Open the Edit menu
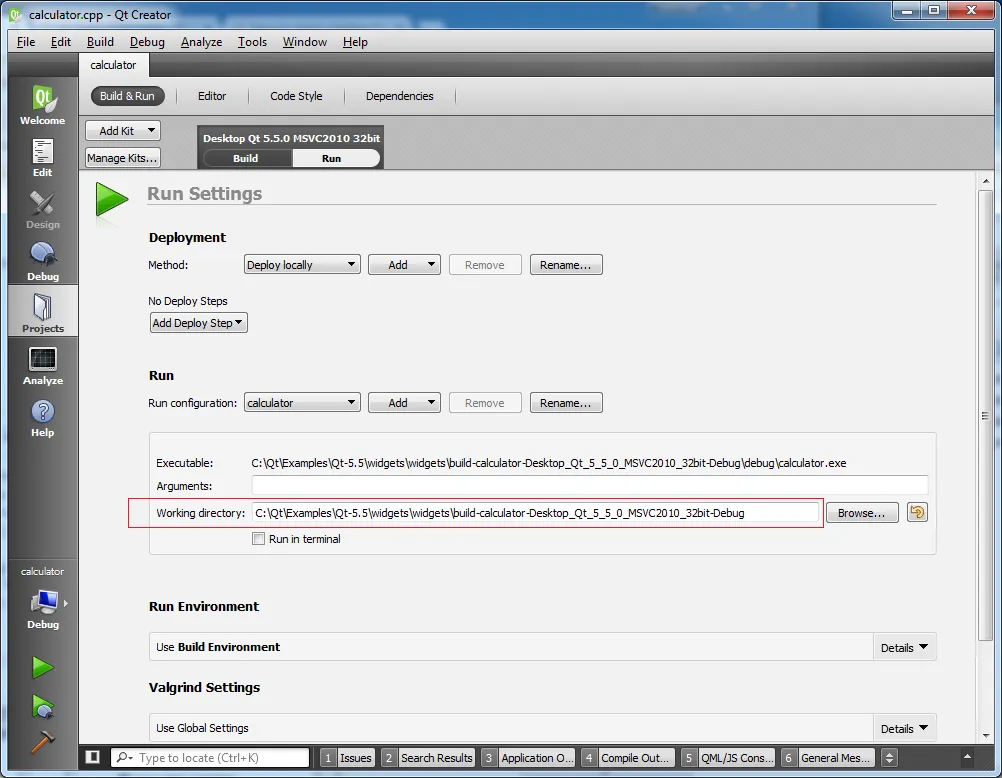 point(61,42)
